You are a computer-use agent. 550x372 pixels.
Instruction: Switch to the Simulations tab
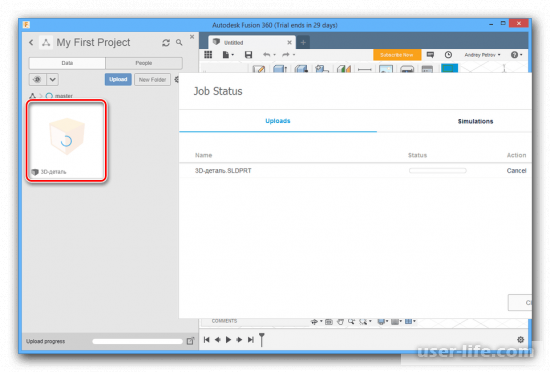coord(475,121)
